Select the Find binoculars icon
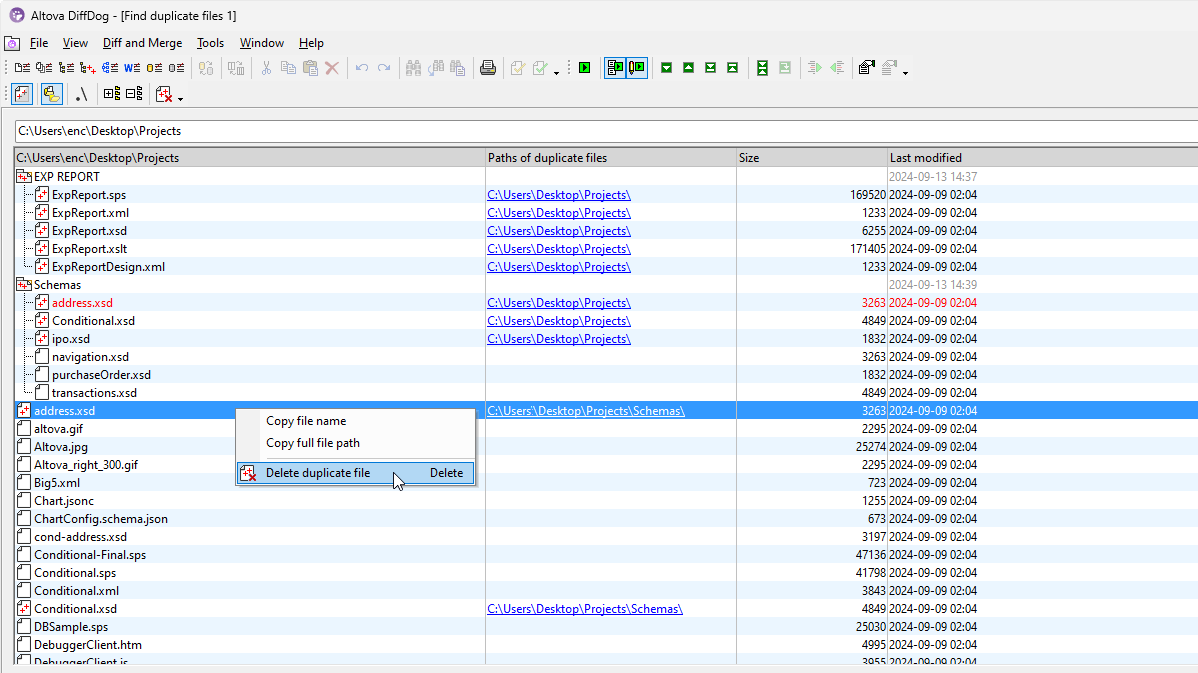Screen dimensions: 1198x673 click(413, 67)
